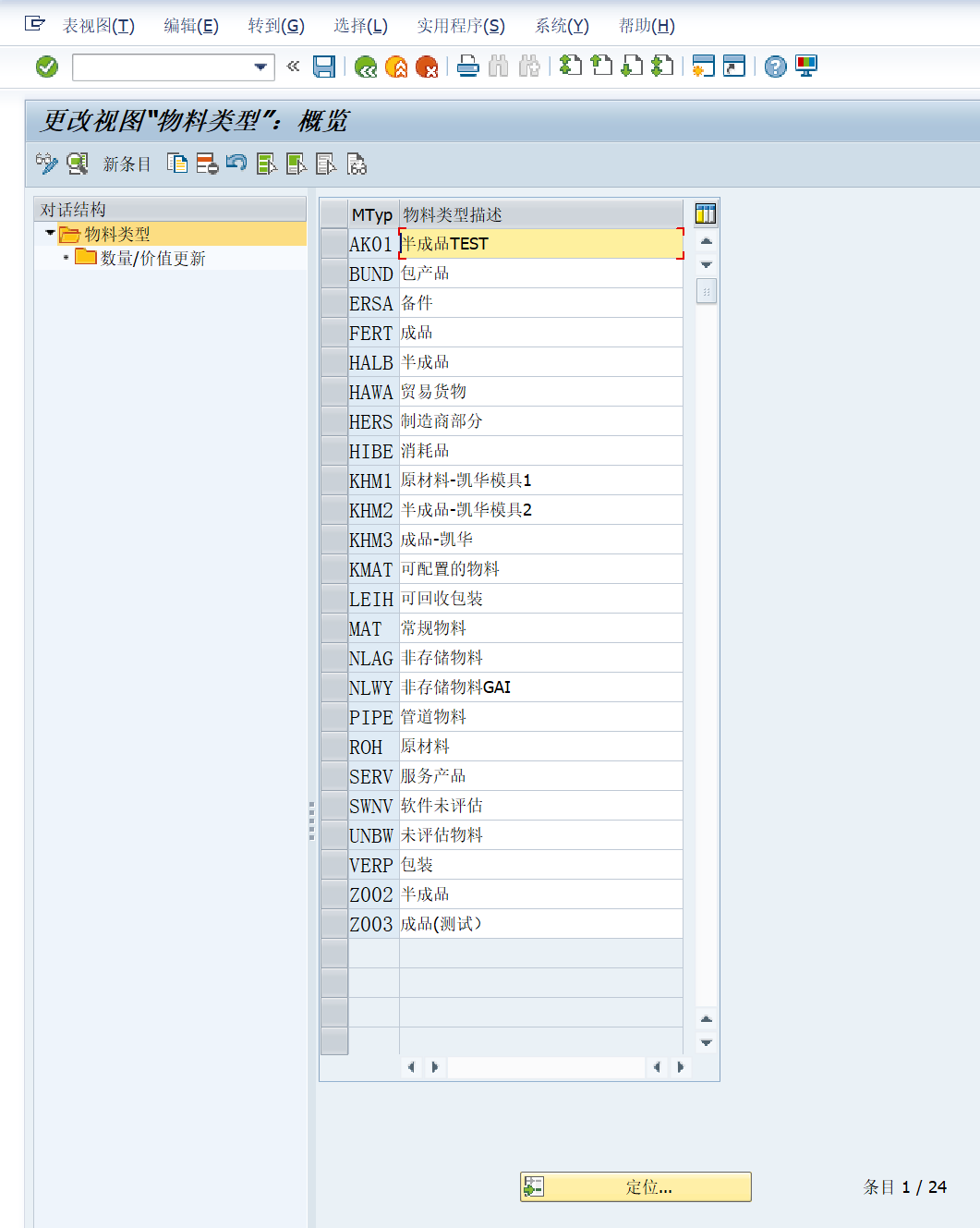Open the 系统(Y) menu
This screenshot has width=980, height=1228.
pos(562,26)
